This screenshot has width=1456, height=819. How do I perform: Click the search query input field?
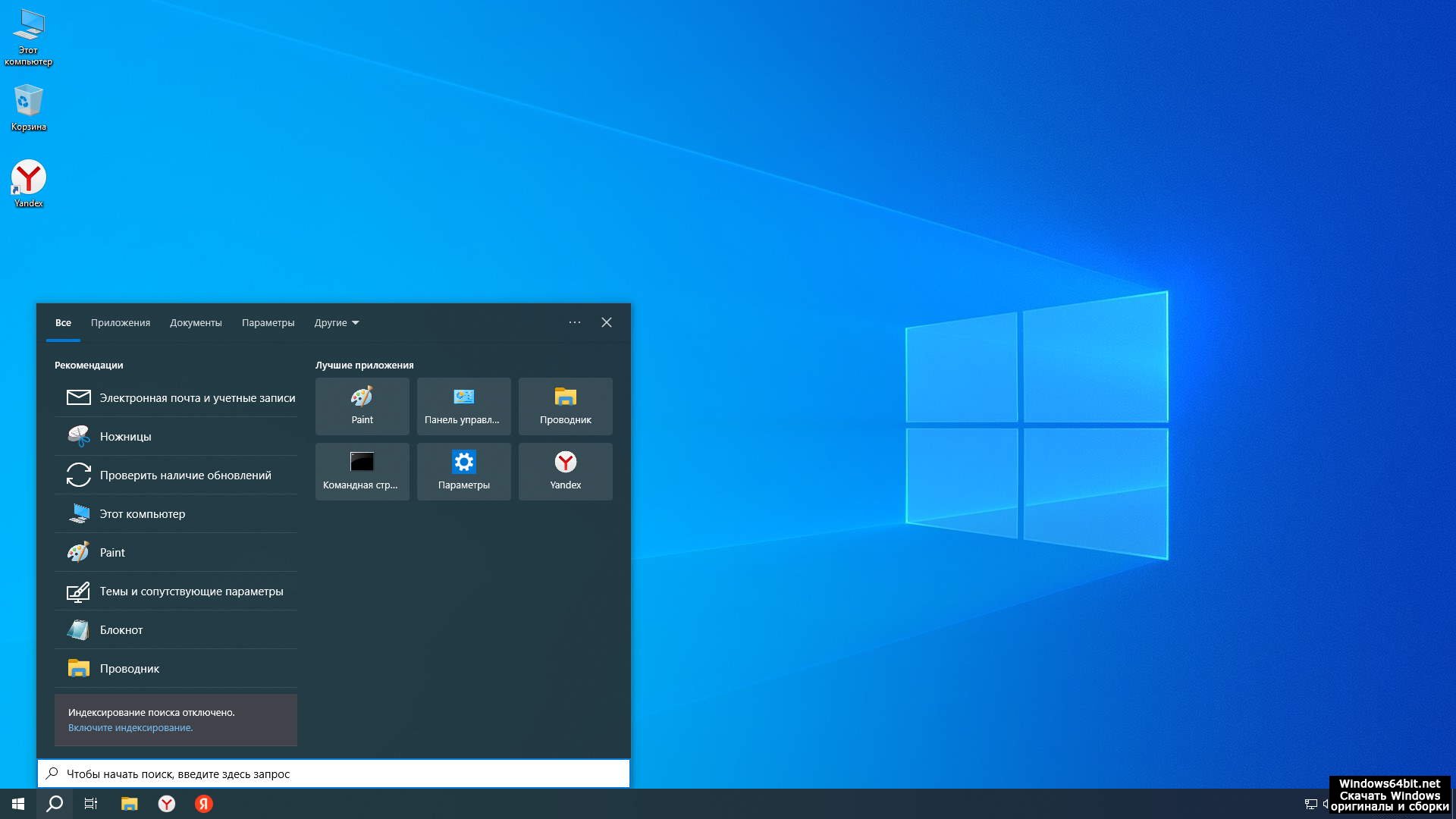pos(334,773)
